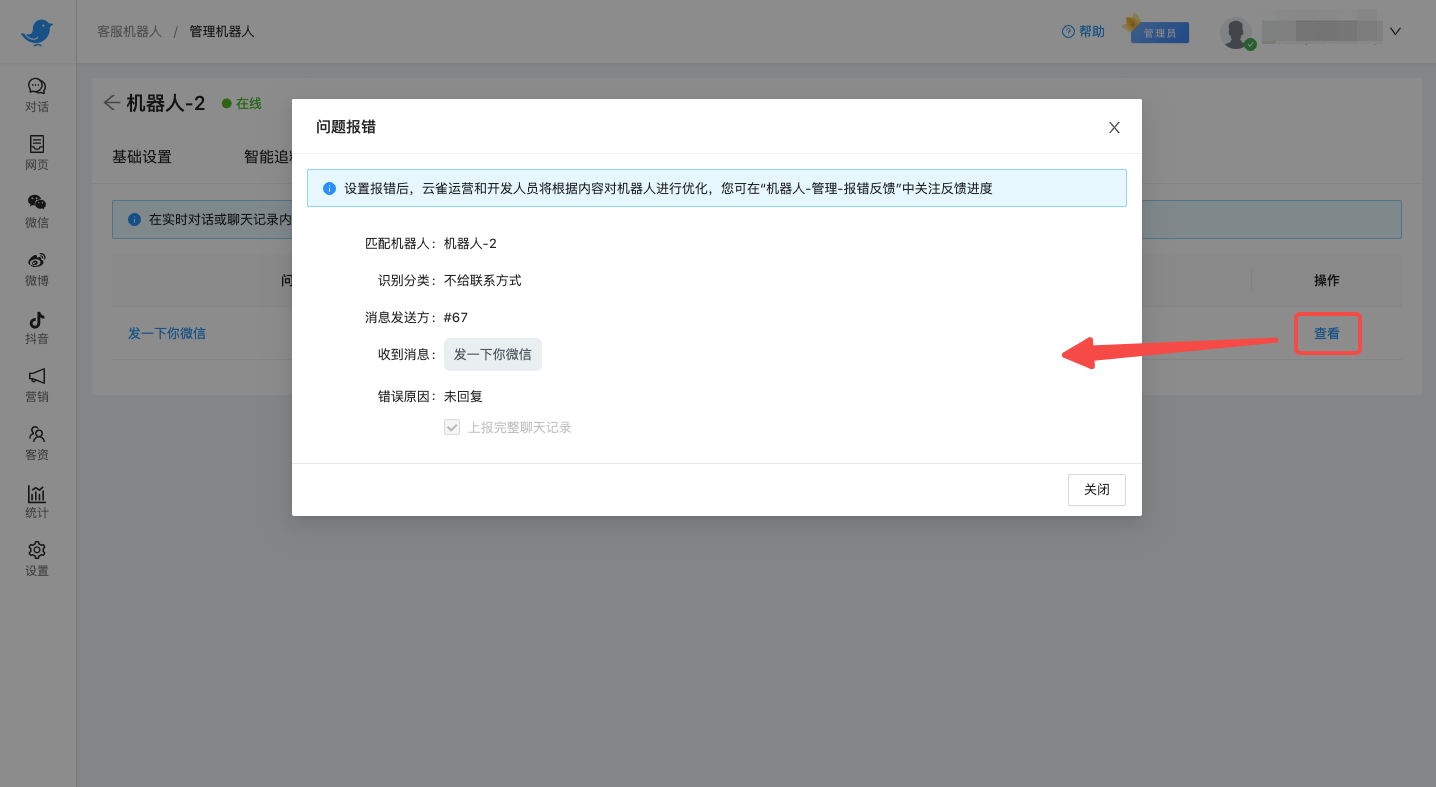
Task: Select the 微博 channel icon
Action: (37, 269)
